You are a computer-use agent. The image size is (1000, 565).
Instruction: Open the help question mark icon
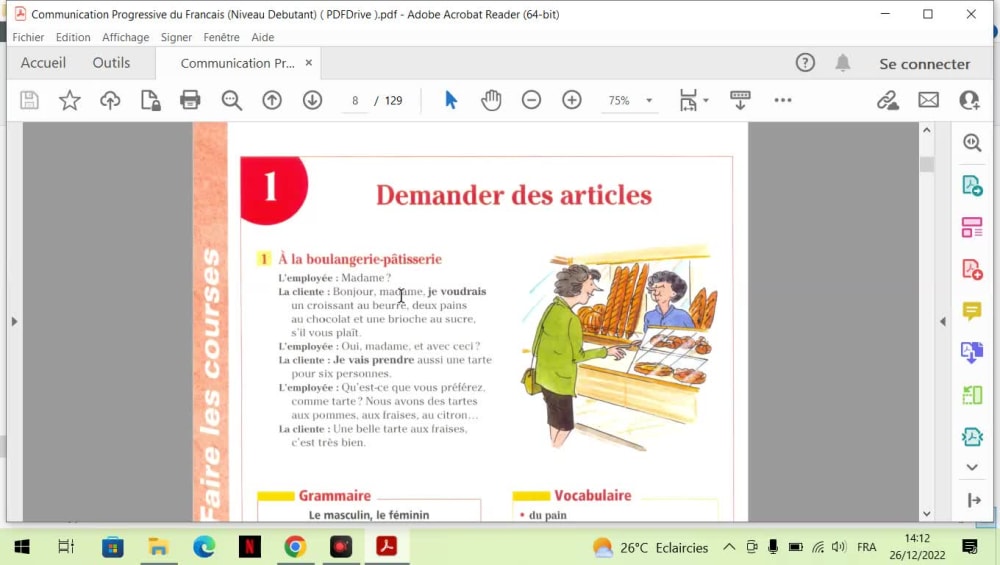(805, 62)
